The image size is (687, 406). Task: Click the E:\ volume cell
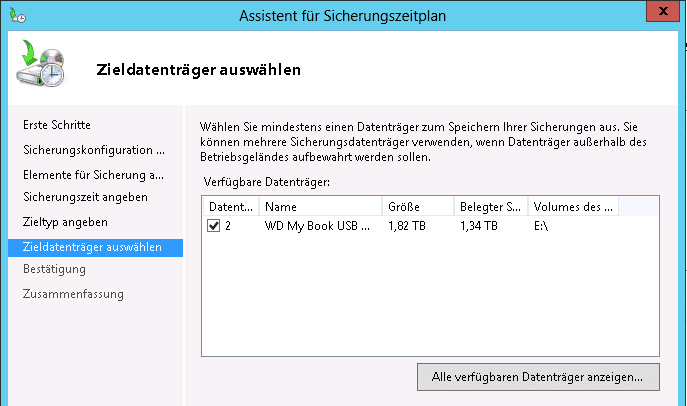[541, 226]
